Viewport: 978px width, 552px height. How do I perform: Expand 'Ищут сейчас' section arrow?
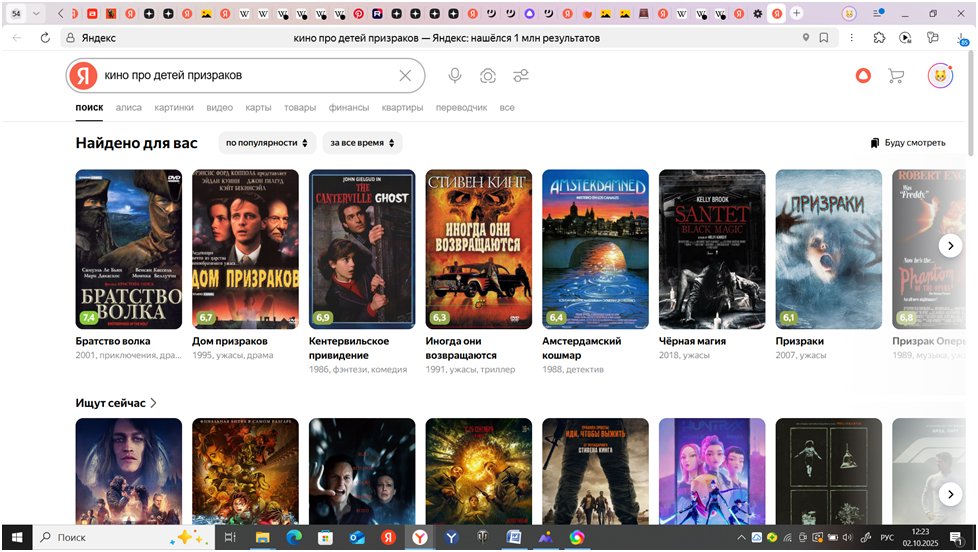coord(153,403)
